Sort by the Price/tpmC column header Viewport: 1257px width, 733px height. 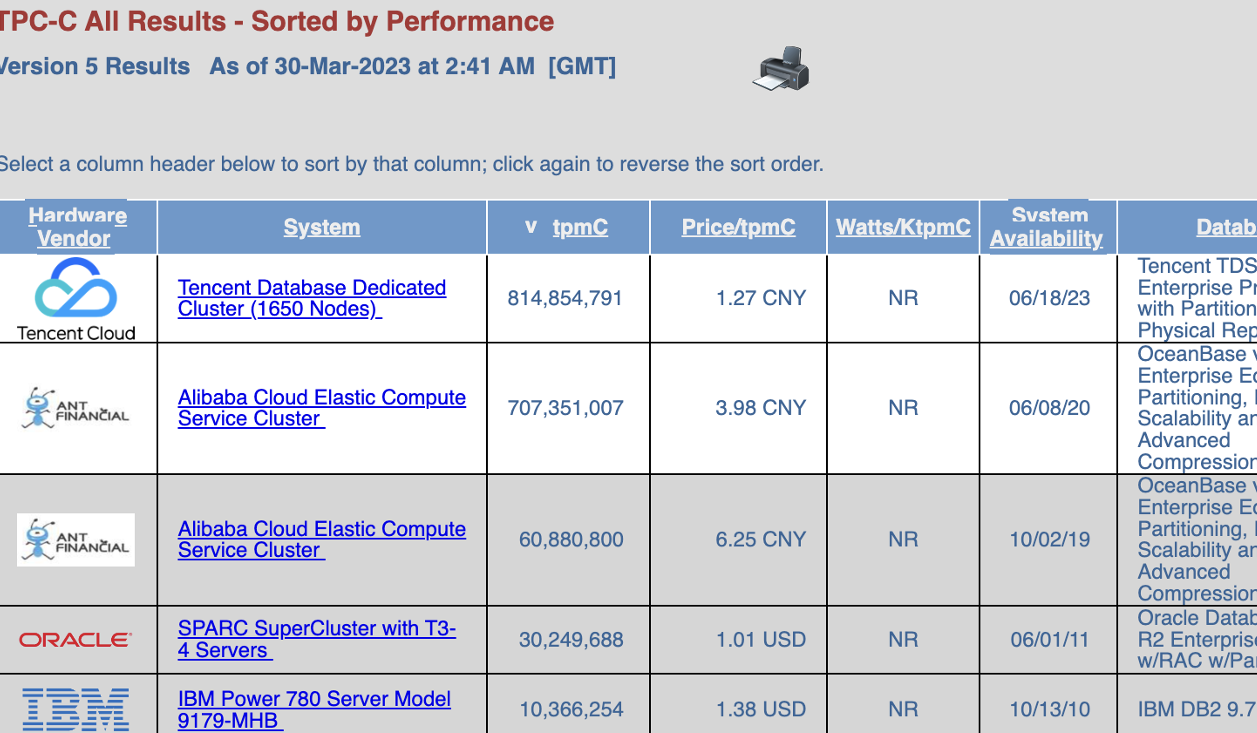[738, 227]
